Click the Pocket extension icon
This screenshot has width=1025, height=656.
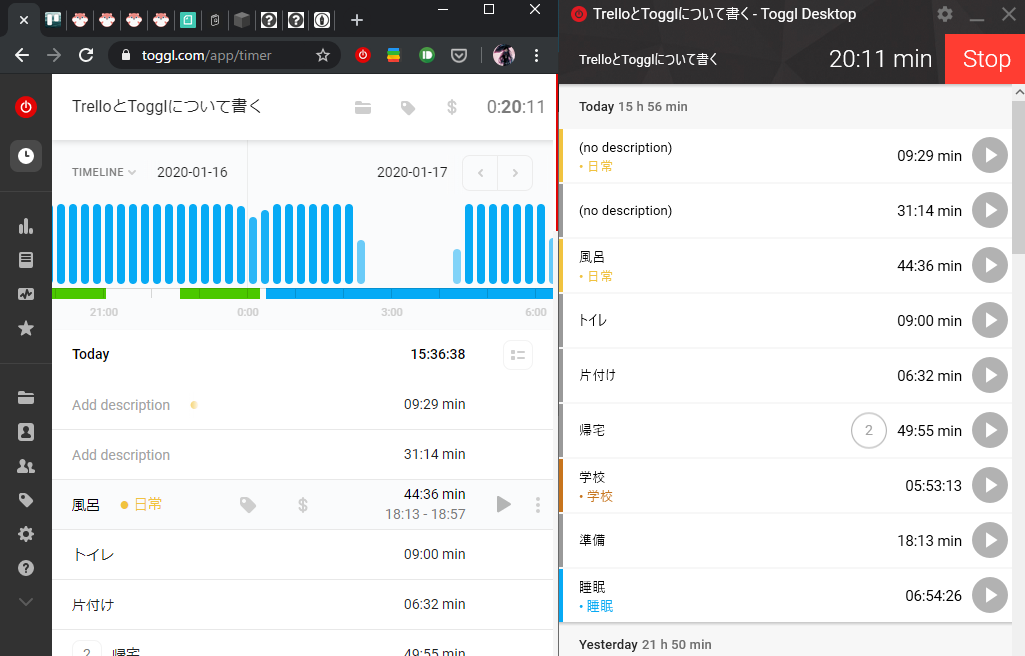click(x=459, y=56)
